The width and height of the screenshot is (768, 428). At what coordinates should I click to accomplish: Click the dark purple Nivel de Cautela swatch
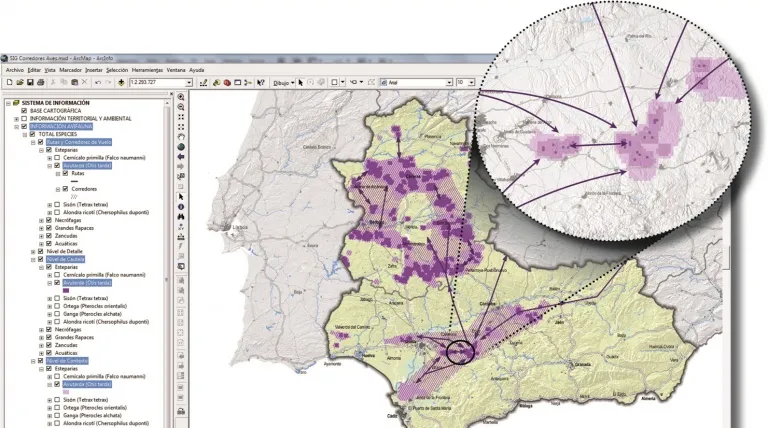pos(66,290)
